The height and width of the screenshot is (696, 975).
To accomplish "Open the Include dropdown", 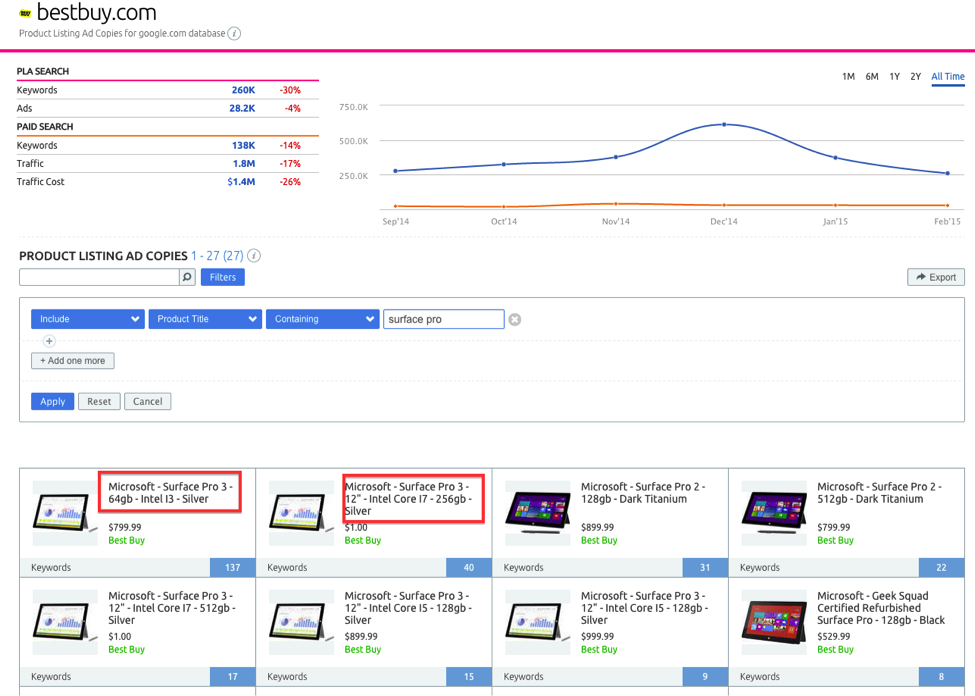I will point(88,319).
